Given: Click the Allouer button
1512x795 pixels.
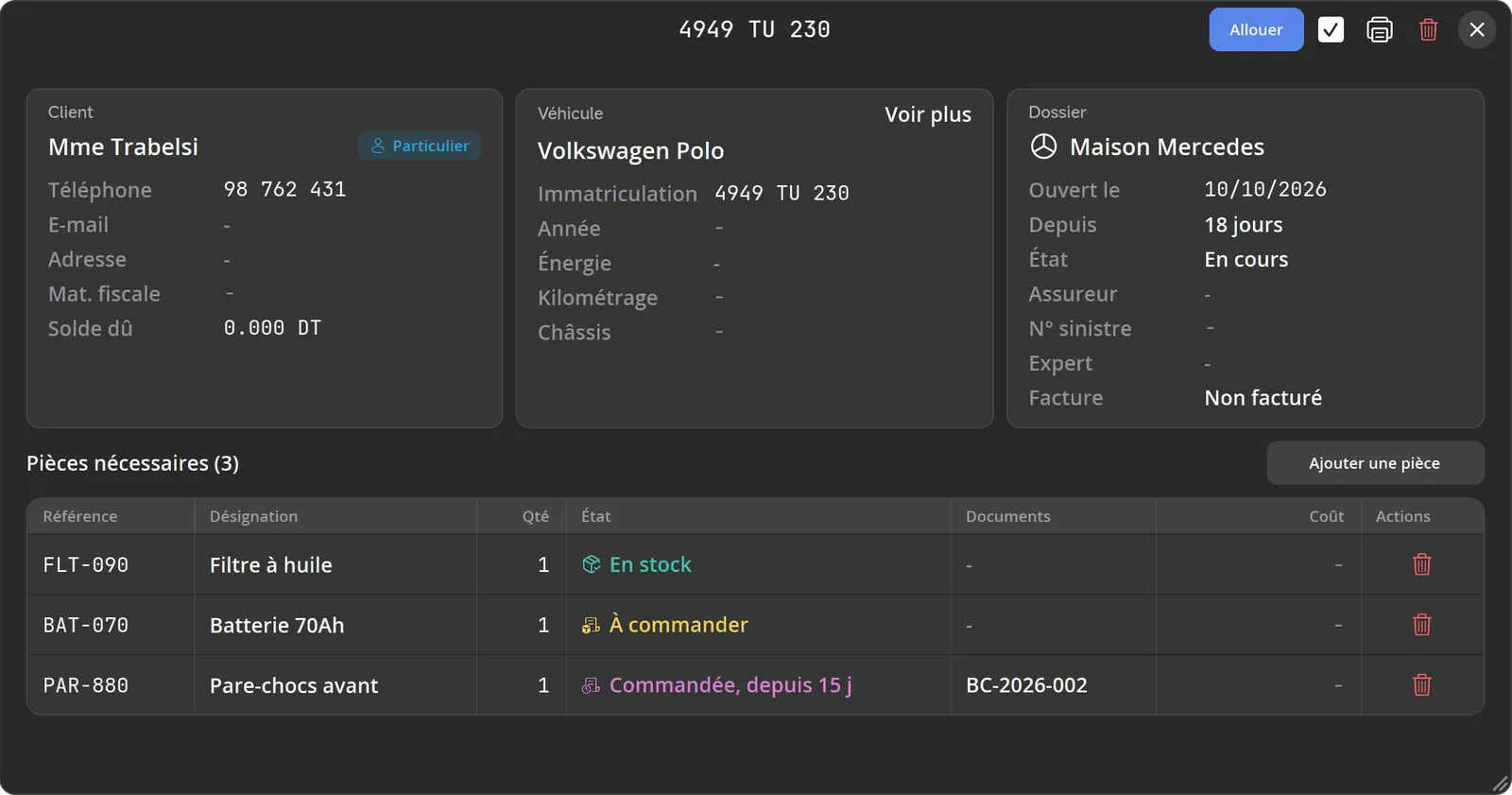Looking at the screenshot, I should [1256, 30].
